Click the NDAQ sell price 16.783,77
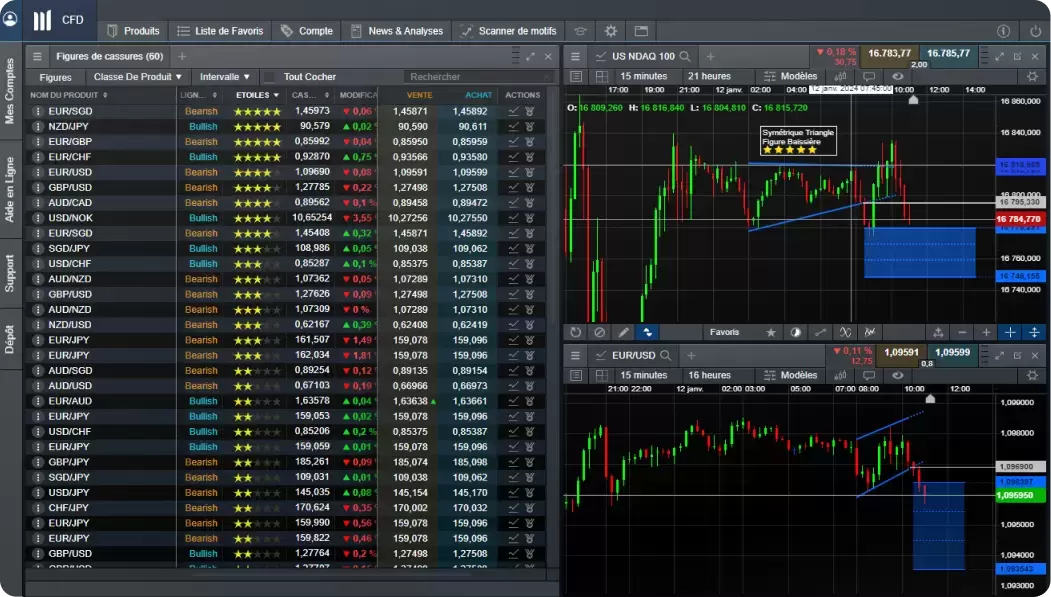The height and width of the screenshot is (597, 1051). tap(889, 53)
